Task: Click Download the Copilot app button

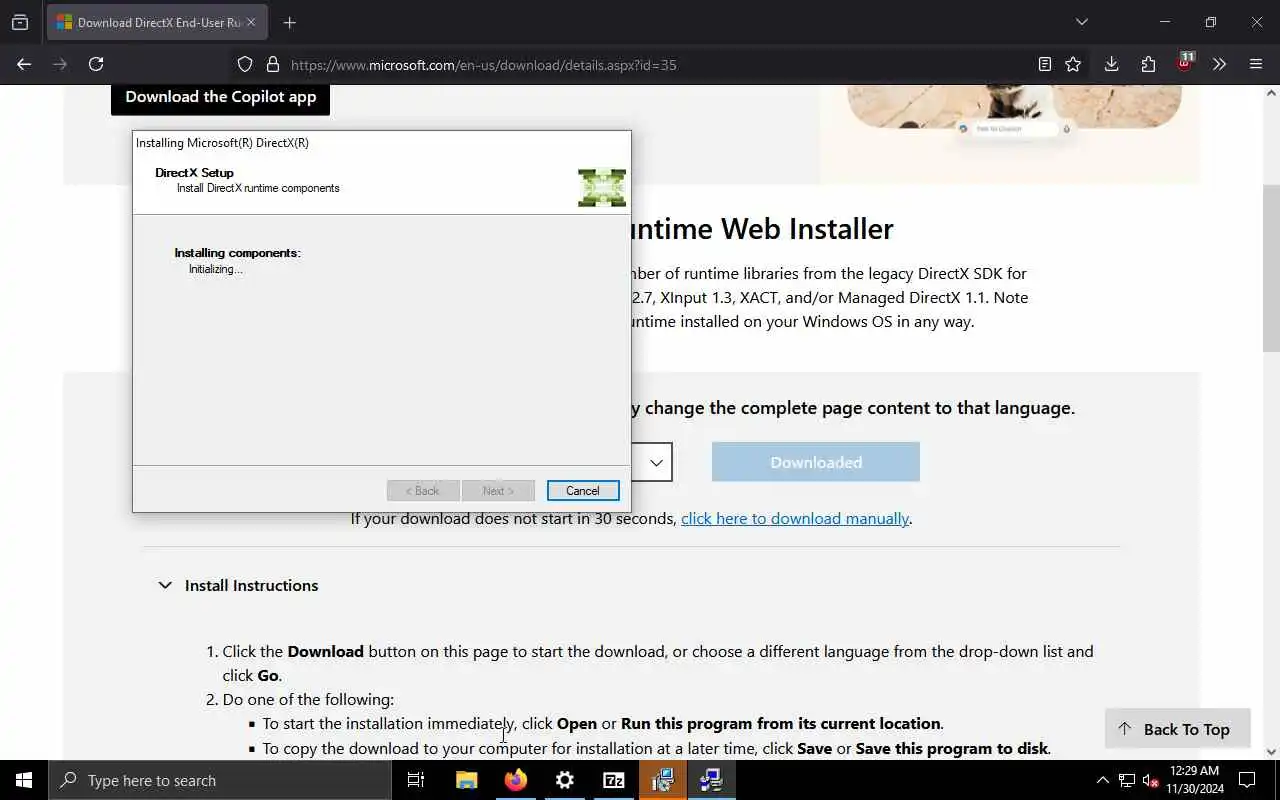Action: pos(220,97)
